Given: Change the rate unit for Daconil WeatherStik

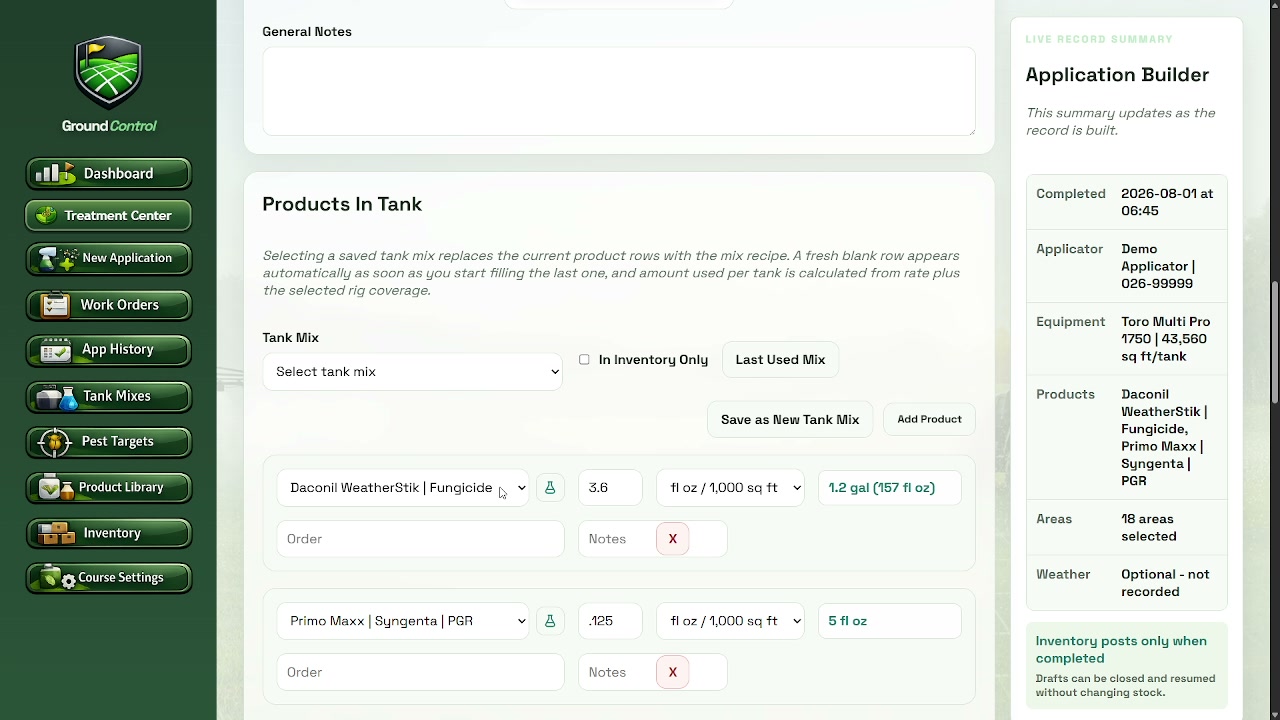Looking at the screenshot, I should (730, 488).
